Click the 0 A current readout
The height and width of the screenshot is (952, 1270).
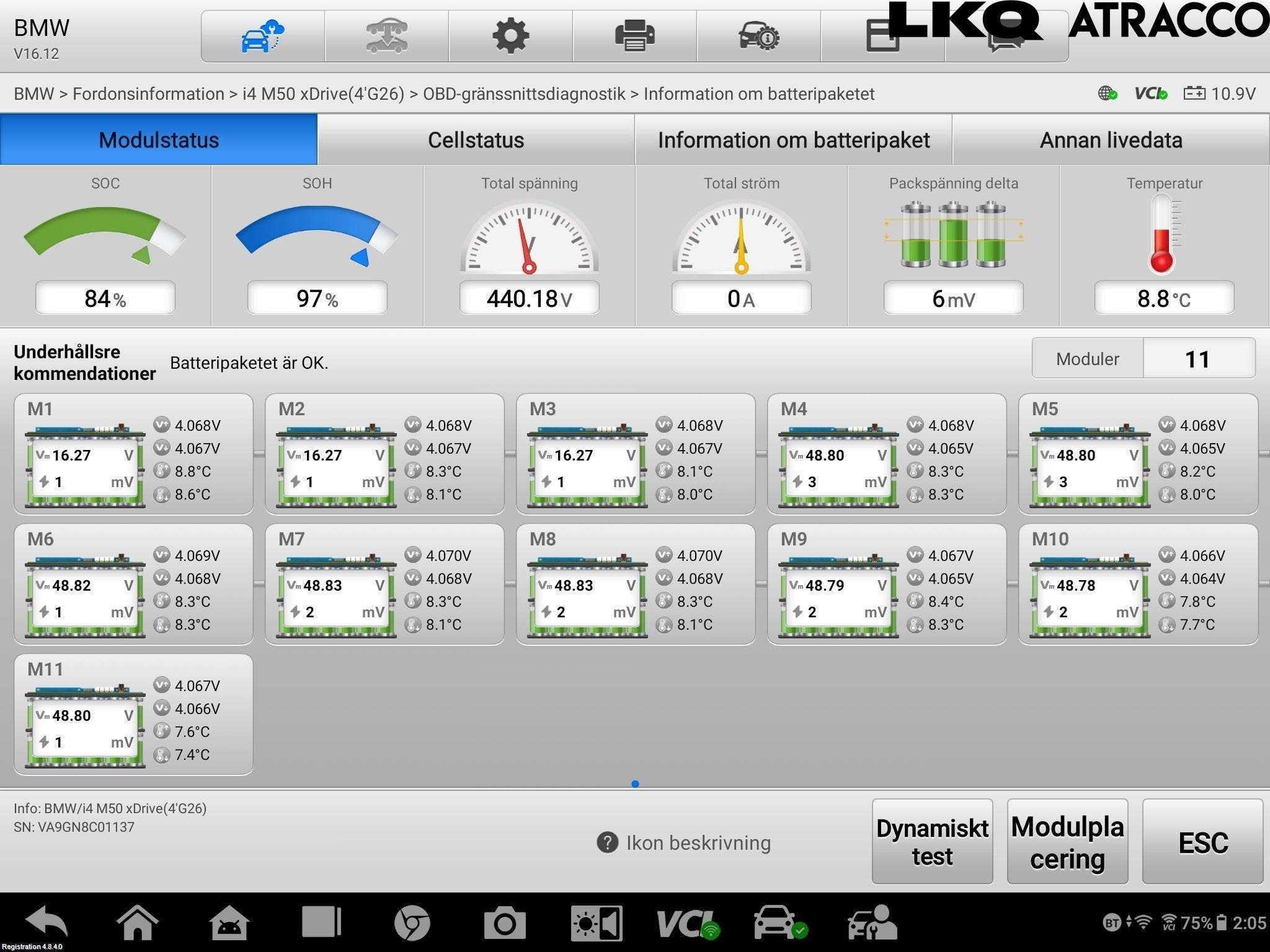coord(741,298)
